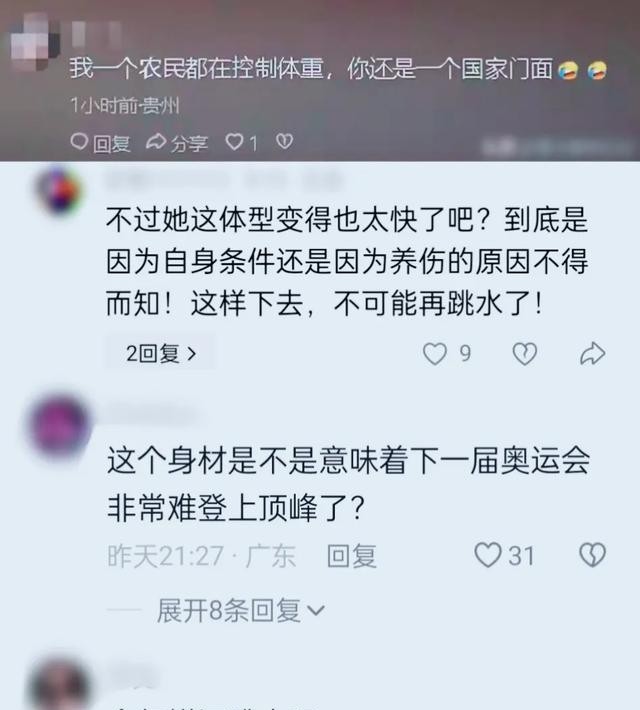Open the blurred avatar of the bottom commenter
640x710 pixels.
pyautogui.click(x=59, y=685)
